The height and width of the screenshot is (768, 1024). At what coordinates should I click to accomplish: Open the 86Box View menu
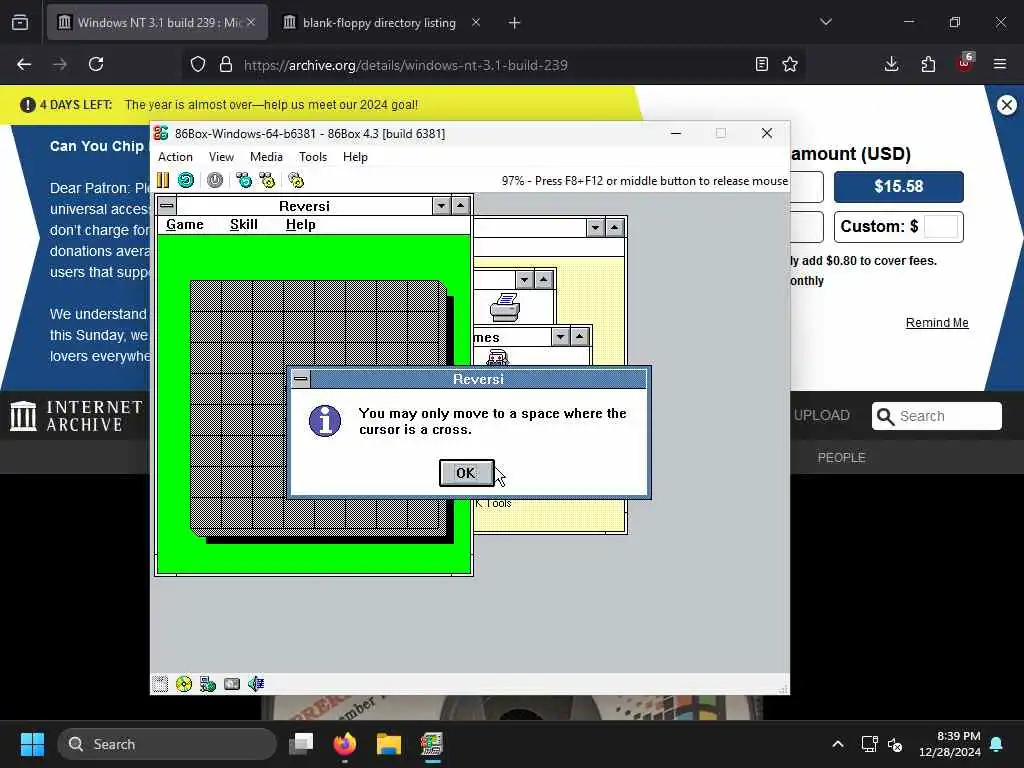(x=221, y=157)
